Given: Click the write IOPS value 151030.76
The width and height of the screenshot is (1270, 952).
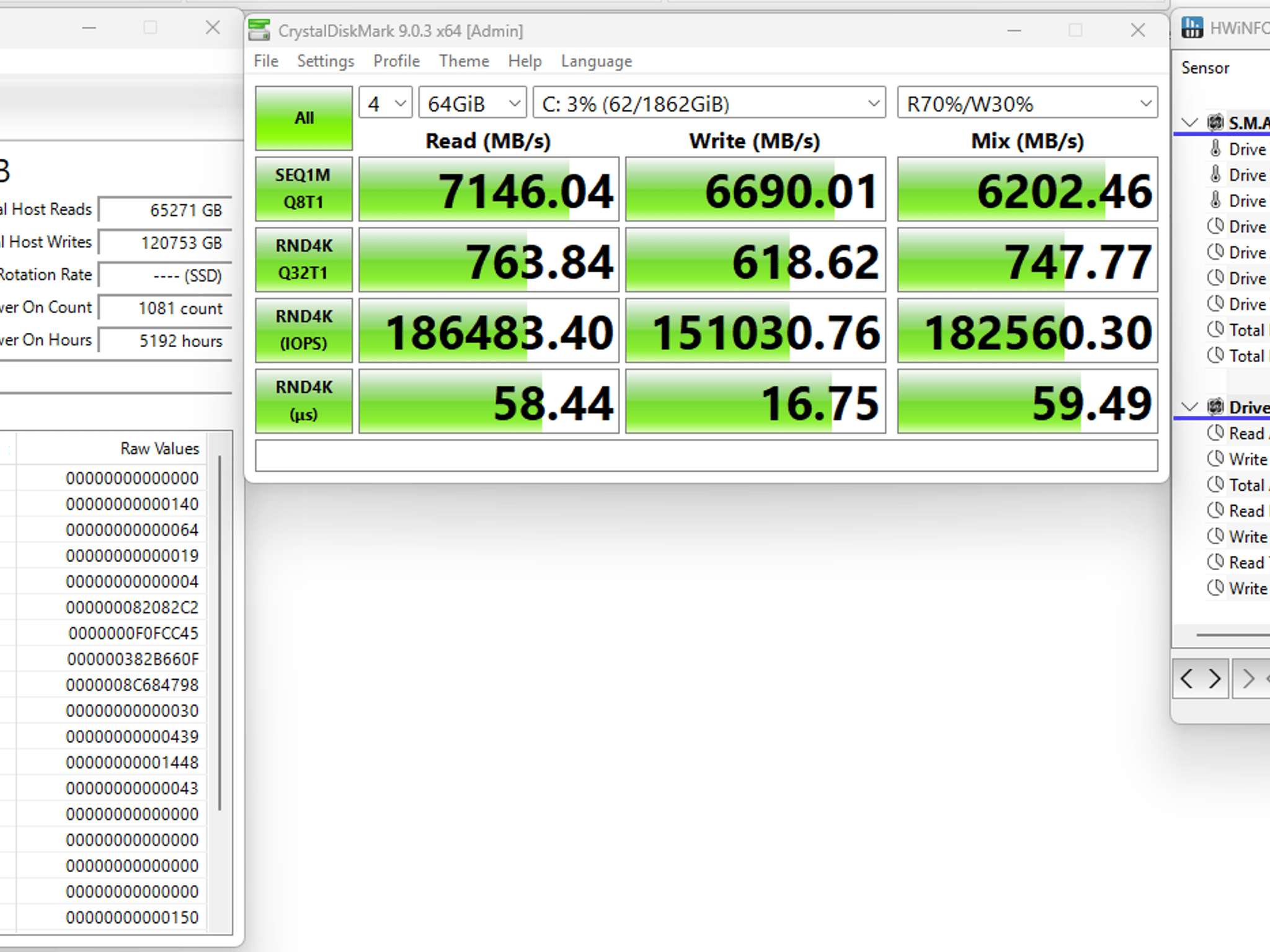Looking at the screenshot, I should (x=755, y=330).
